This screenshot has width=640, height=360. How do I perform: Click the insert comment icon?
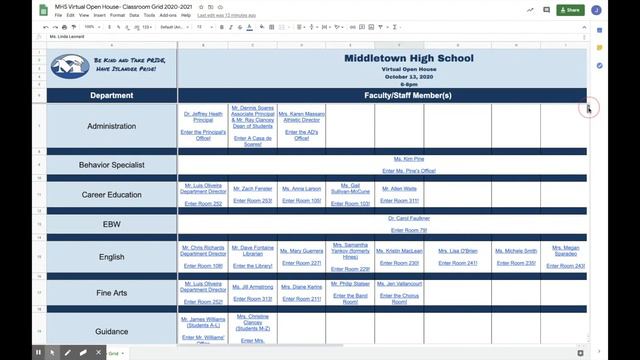coord(362,27)
